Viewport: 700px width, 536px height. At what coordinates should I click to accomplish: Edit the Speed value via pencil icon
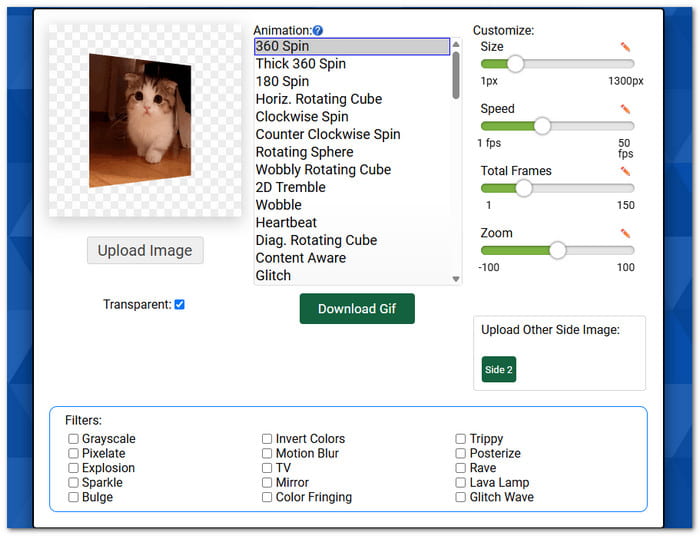pos(625,109)
